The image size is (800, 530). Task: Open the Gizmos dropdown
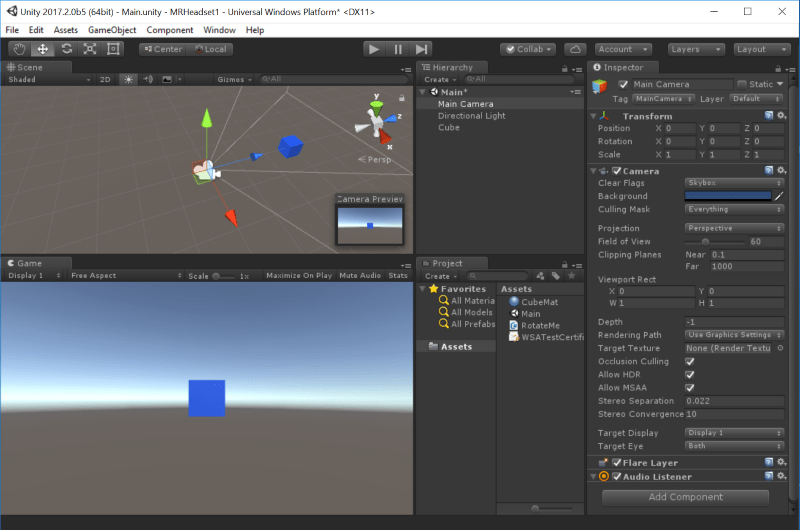[234, 79]
